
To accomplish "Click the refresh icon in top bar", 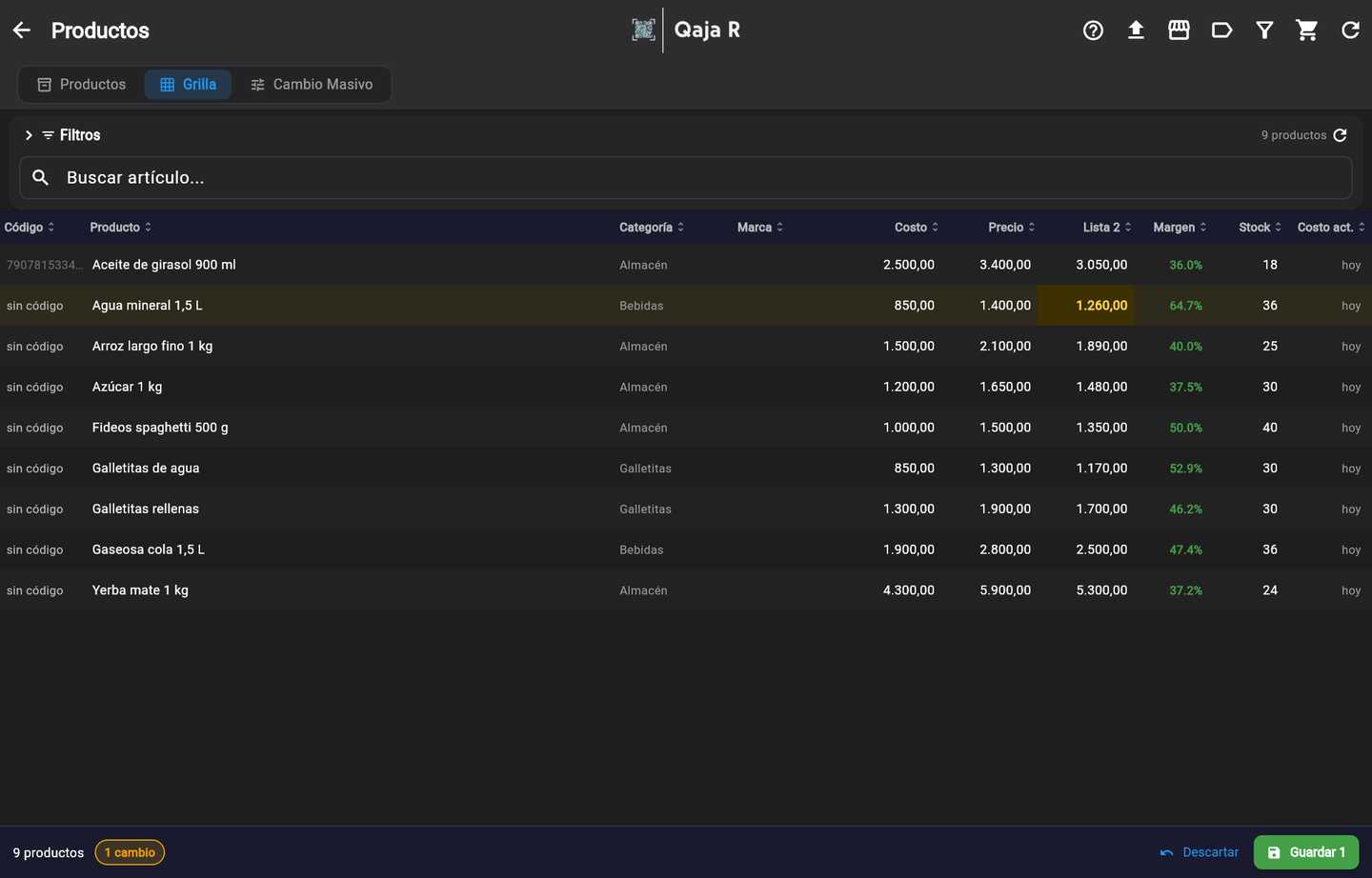I will point(1350,30).
